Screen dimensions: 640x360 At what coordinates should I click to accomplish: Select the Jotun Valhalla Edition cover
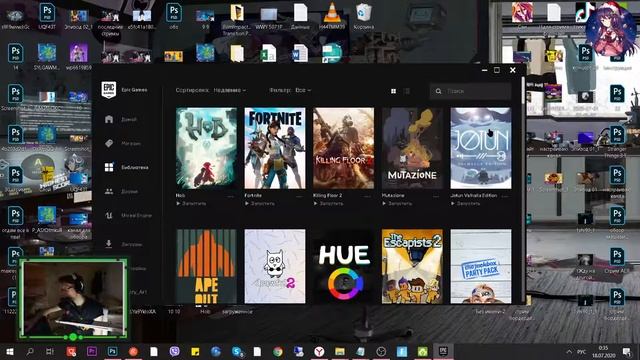[x=481, y=148]
